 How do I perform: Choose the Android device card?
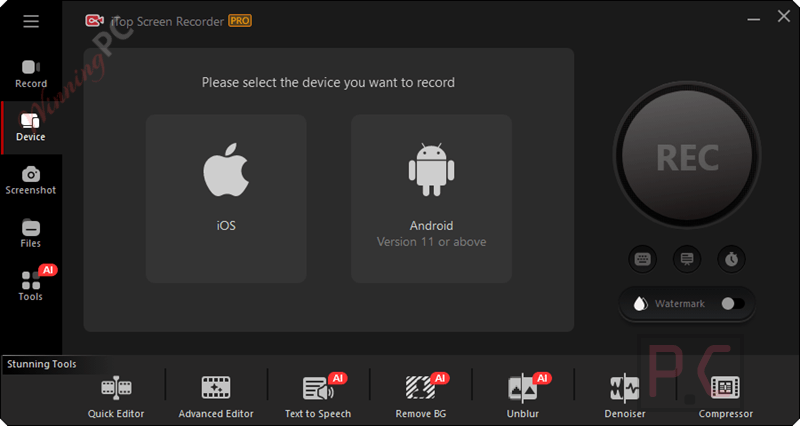pos(431,198)
